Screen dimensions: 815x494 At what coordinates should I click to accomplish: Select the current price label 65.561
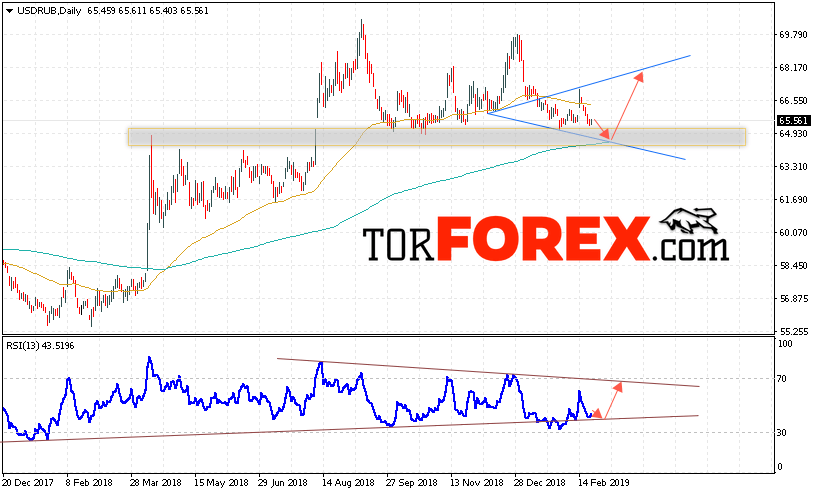[793, 121]
